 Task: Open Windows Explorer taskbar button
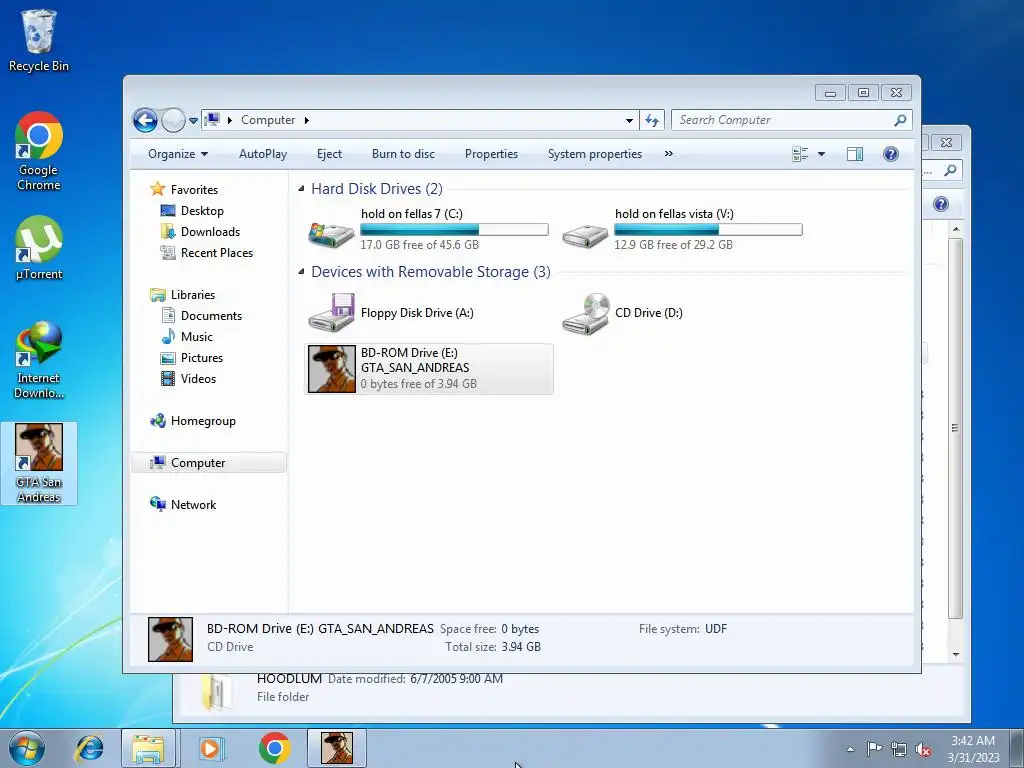coord(148,748)
